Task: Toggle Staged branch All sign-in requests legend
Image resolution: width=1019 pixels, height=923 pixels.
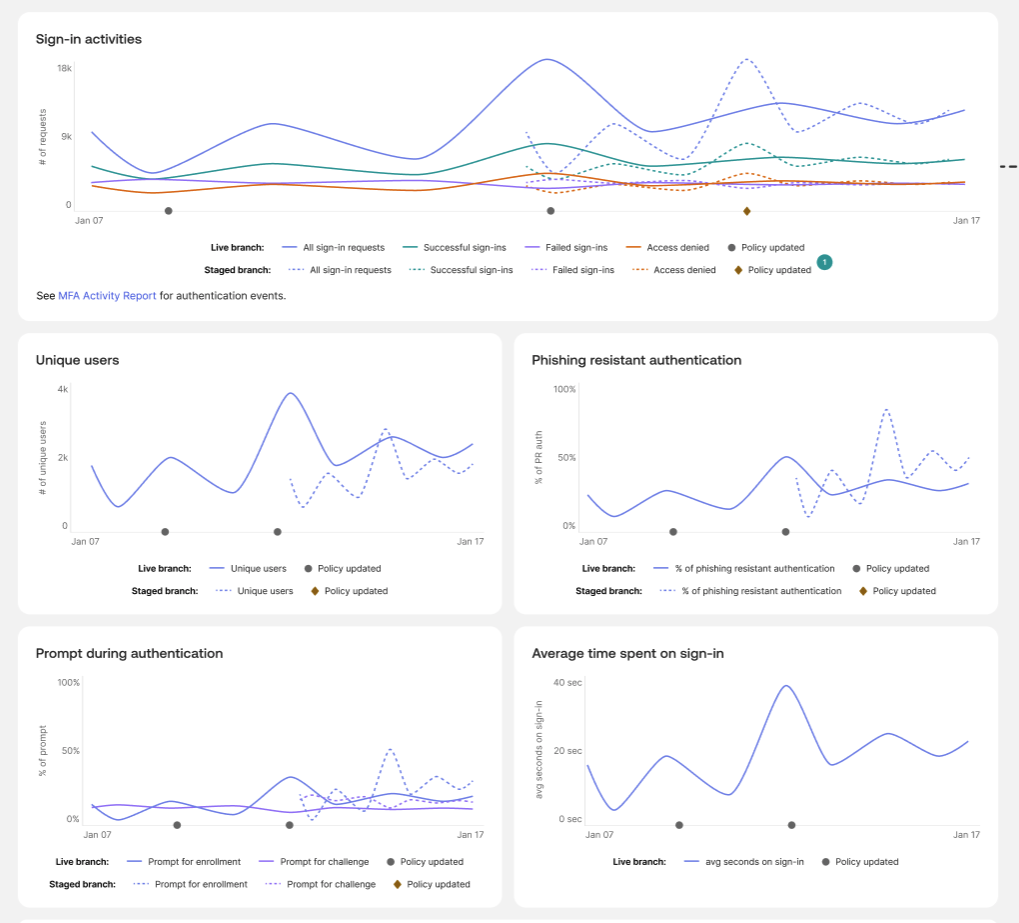Action: 340,270
